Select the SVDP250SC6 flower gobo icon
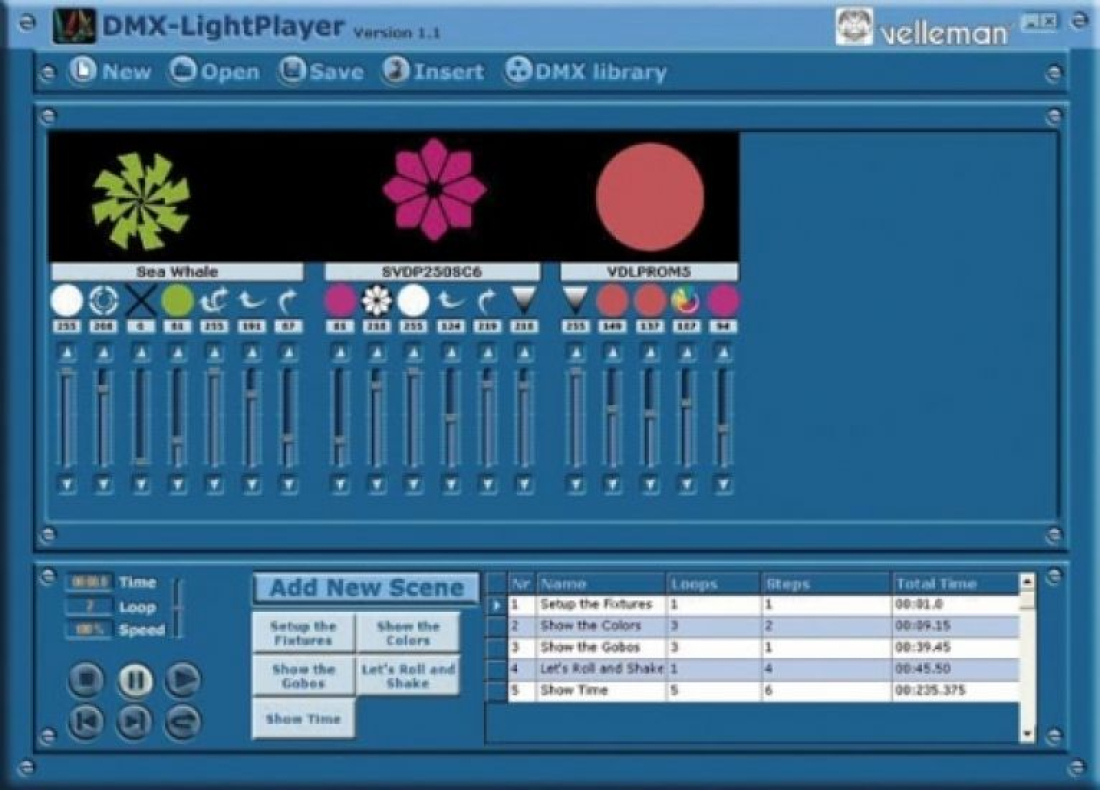The image size is (1100, 790). pyautogui.click(x=377, y=301)
